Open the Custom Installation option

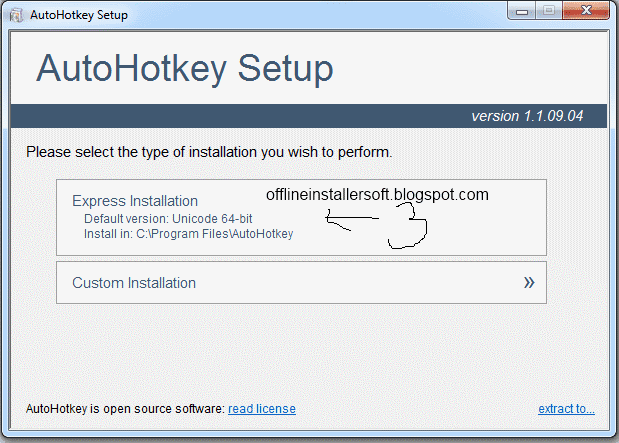[x=301, y=282]
